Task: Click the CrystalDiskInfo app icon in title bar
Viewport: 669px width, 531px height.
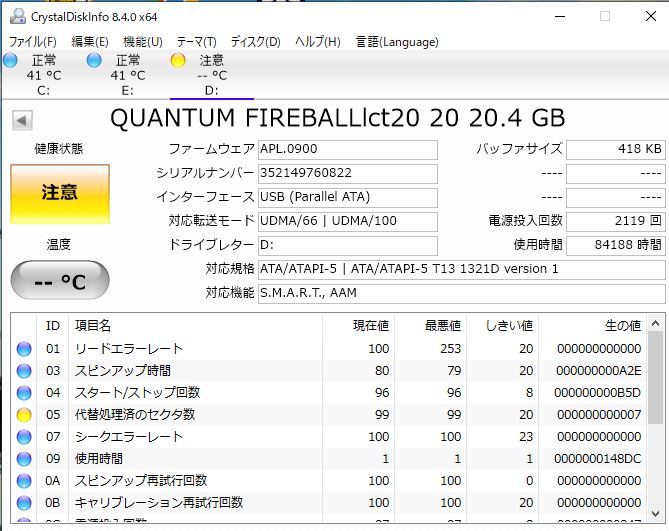Action: click(x=17, y=17)
